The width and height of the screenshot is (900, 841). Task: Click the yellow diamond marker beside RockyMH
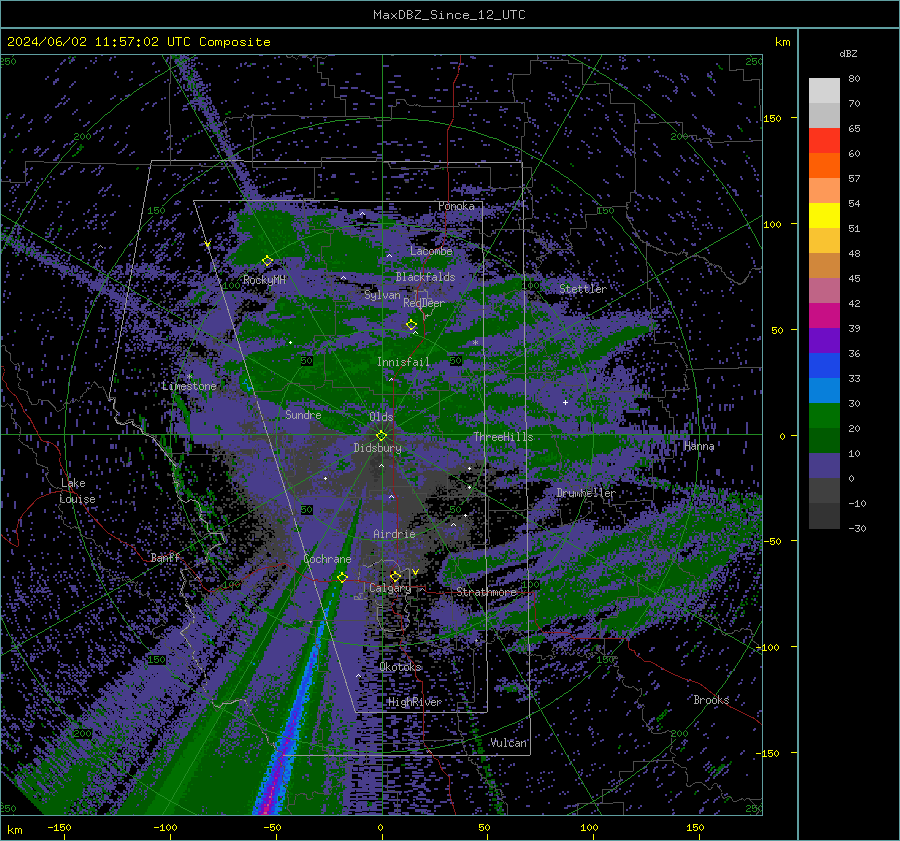(267, 261)
